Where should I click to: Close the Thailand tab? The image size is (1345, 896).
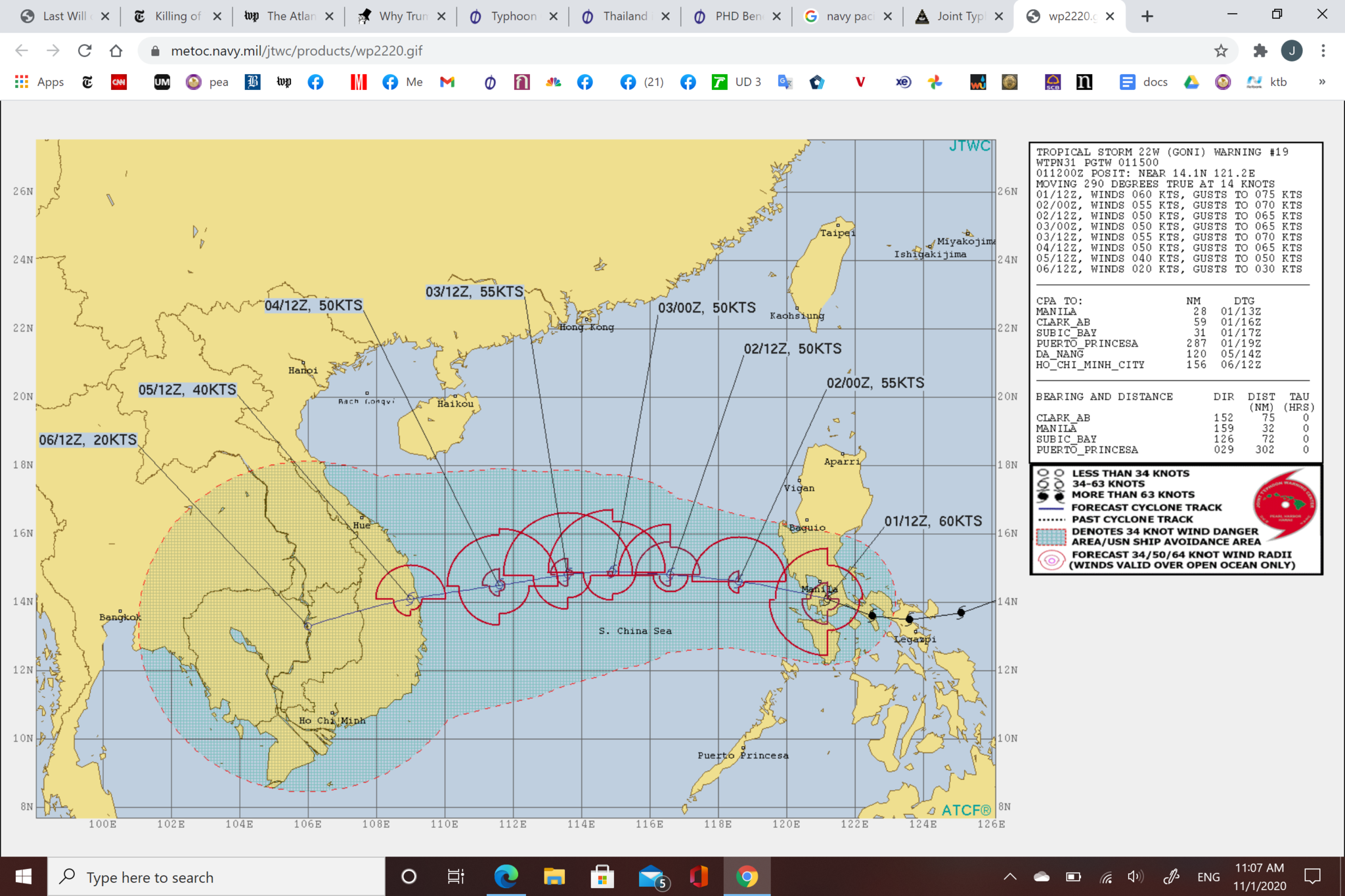[665, 16]
